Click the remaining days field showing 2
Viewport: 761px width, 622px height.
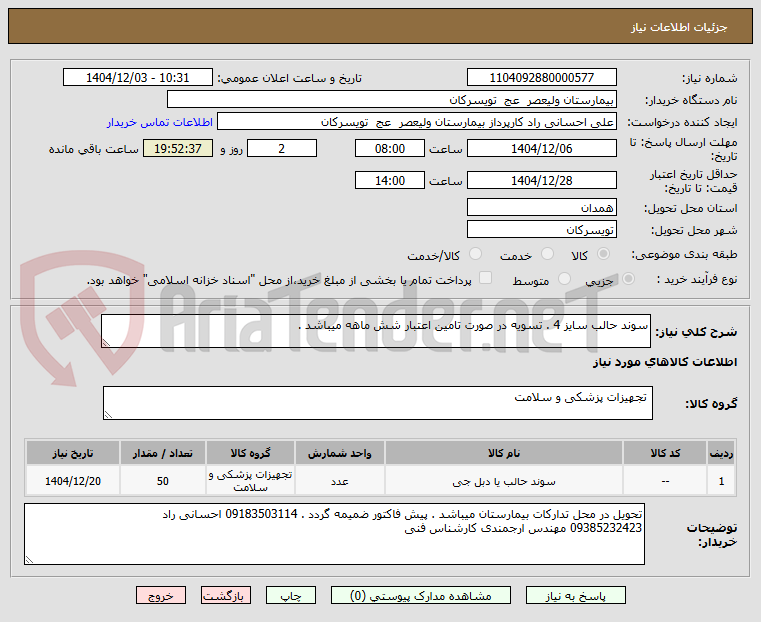[x=282, y=148]
